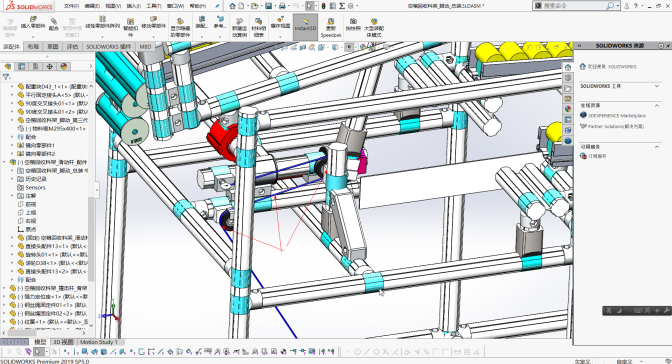
Task: Click the 欢迎使用 SOLIDWORKS link
Action: point(612,66)
